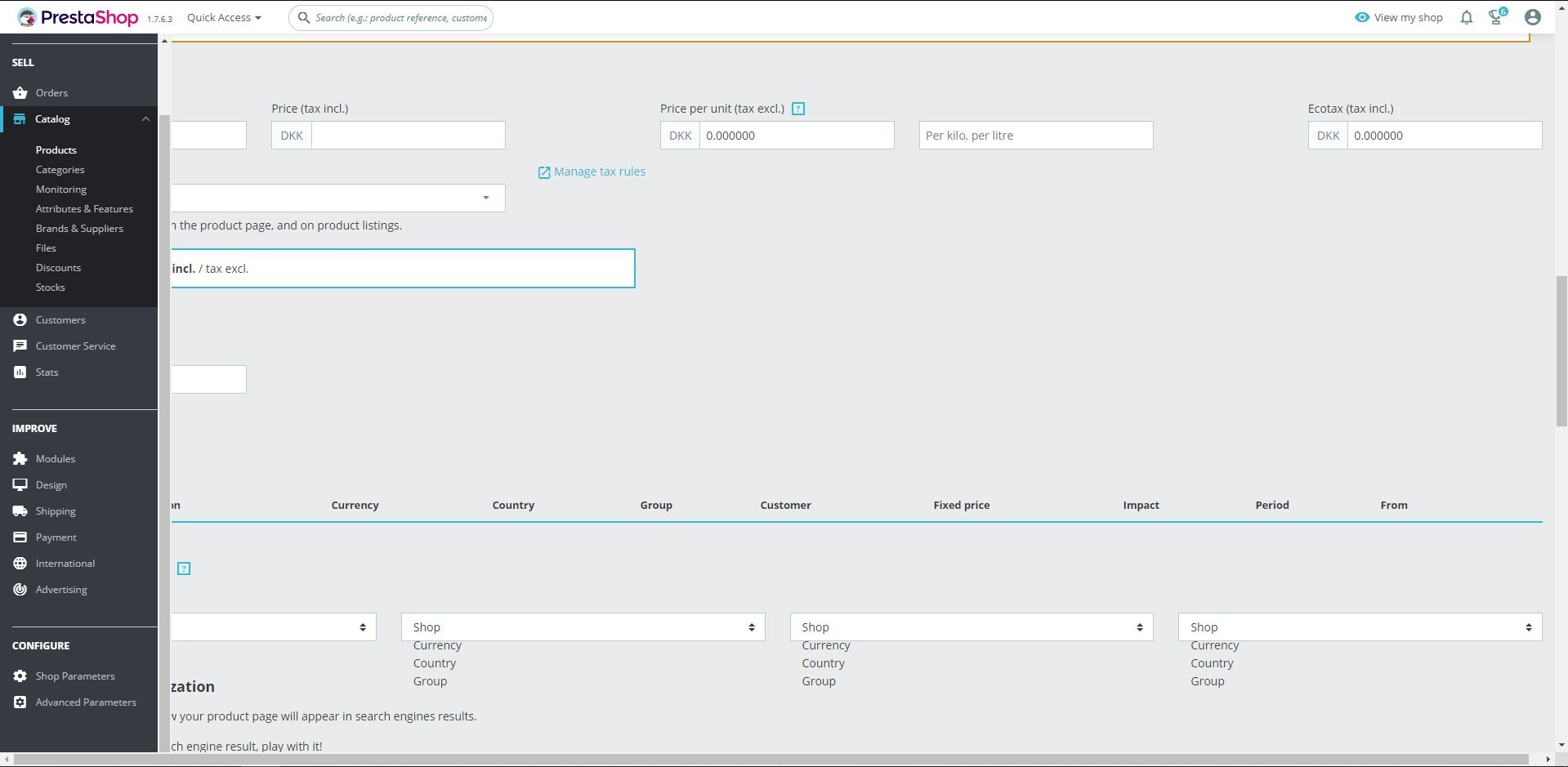Open the fourth Shop priority dropdown

1360,627
